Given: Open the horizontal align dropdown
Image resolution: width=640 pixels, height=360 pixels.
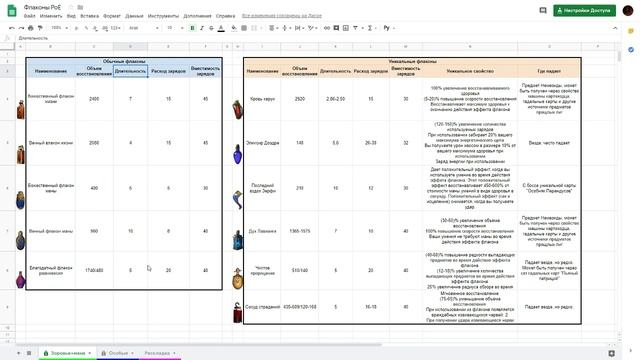Looking at the screenshot, I should pyautogui.click(x=273, y=28).
